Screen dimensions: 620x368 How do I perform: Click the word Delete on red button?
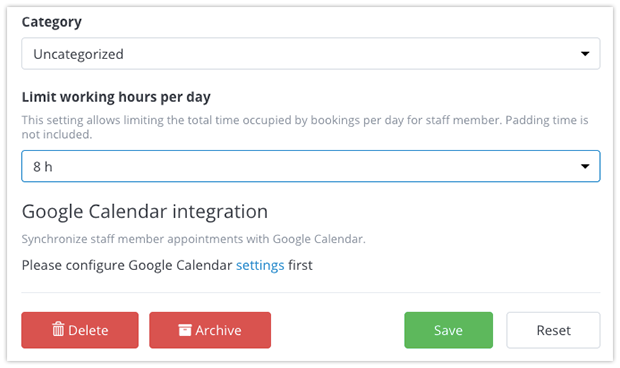(x=88, y=330)
